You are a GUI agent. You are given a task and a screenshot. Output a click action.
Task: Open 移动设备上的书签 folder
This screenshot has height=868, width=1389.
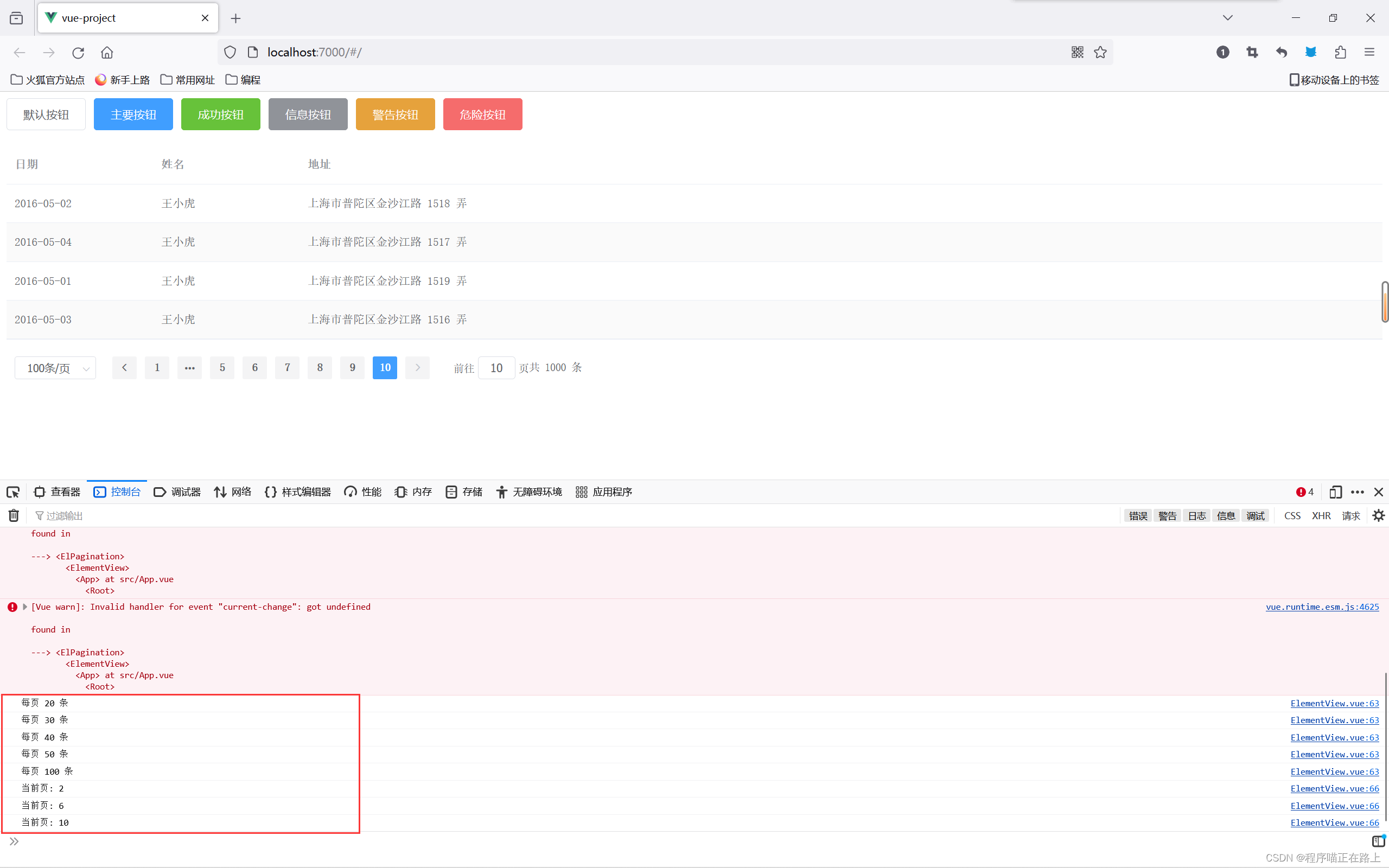(1334, 80)
